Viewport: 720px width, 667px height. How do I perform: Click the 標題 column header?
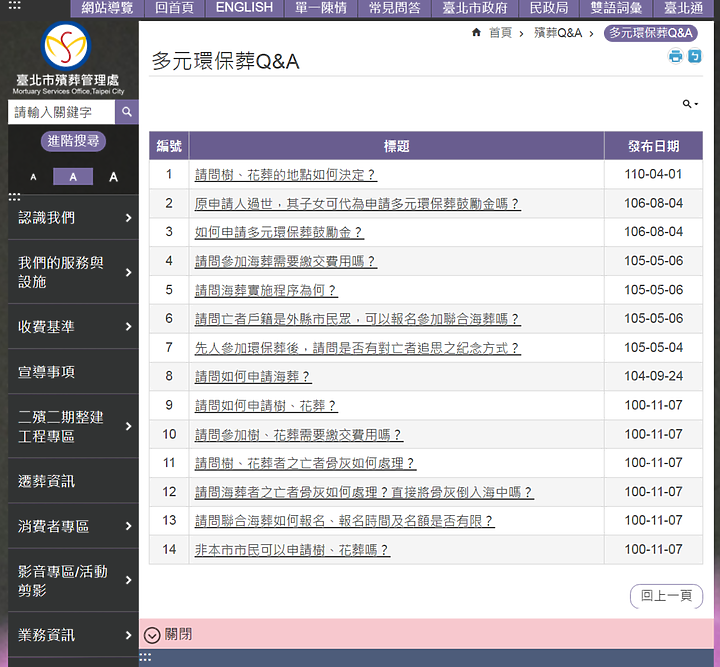tap(396, 146)
